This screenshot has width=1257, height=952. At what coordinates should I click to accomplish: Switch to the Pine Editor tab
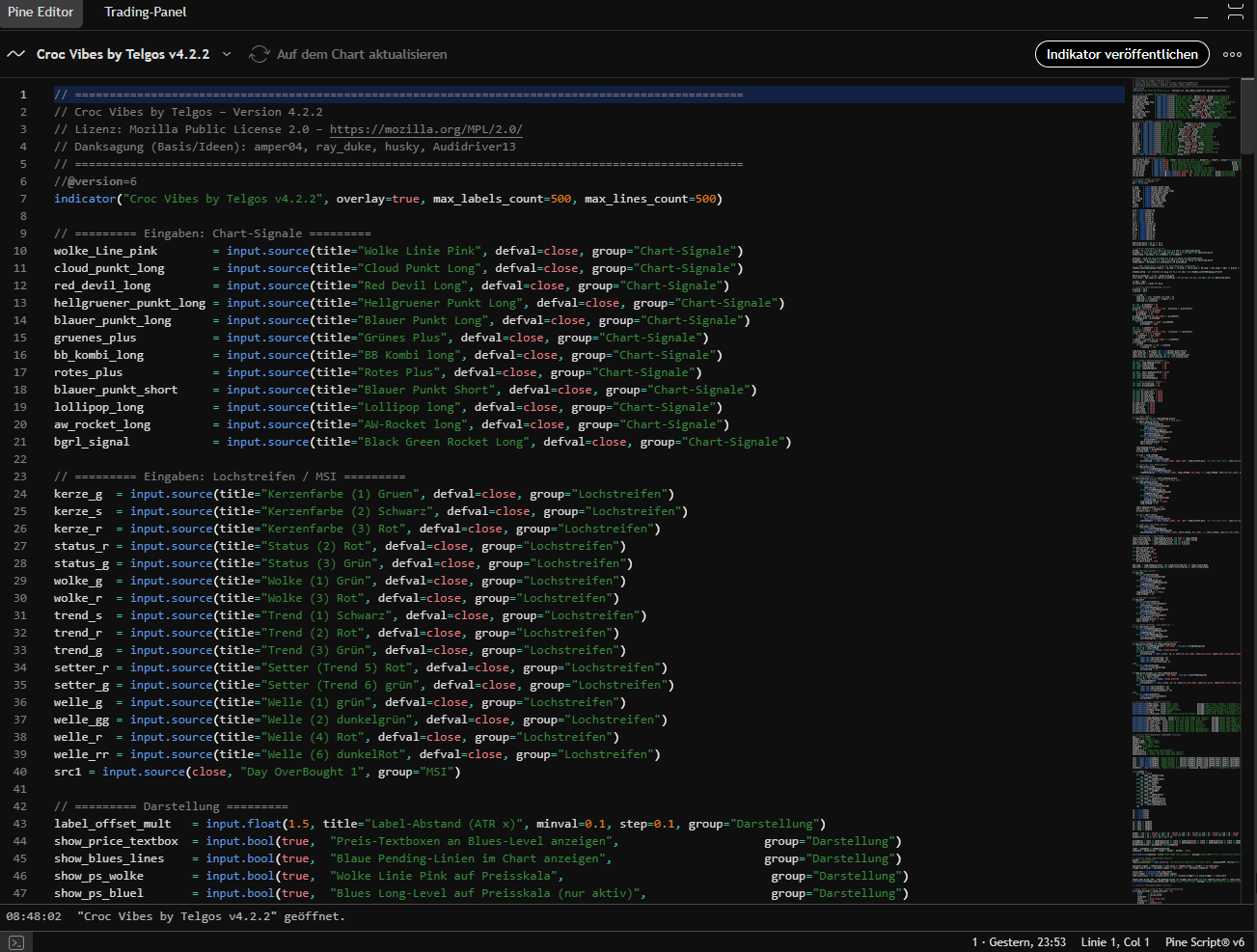tap(41, 13)
